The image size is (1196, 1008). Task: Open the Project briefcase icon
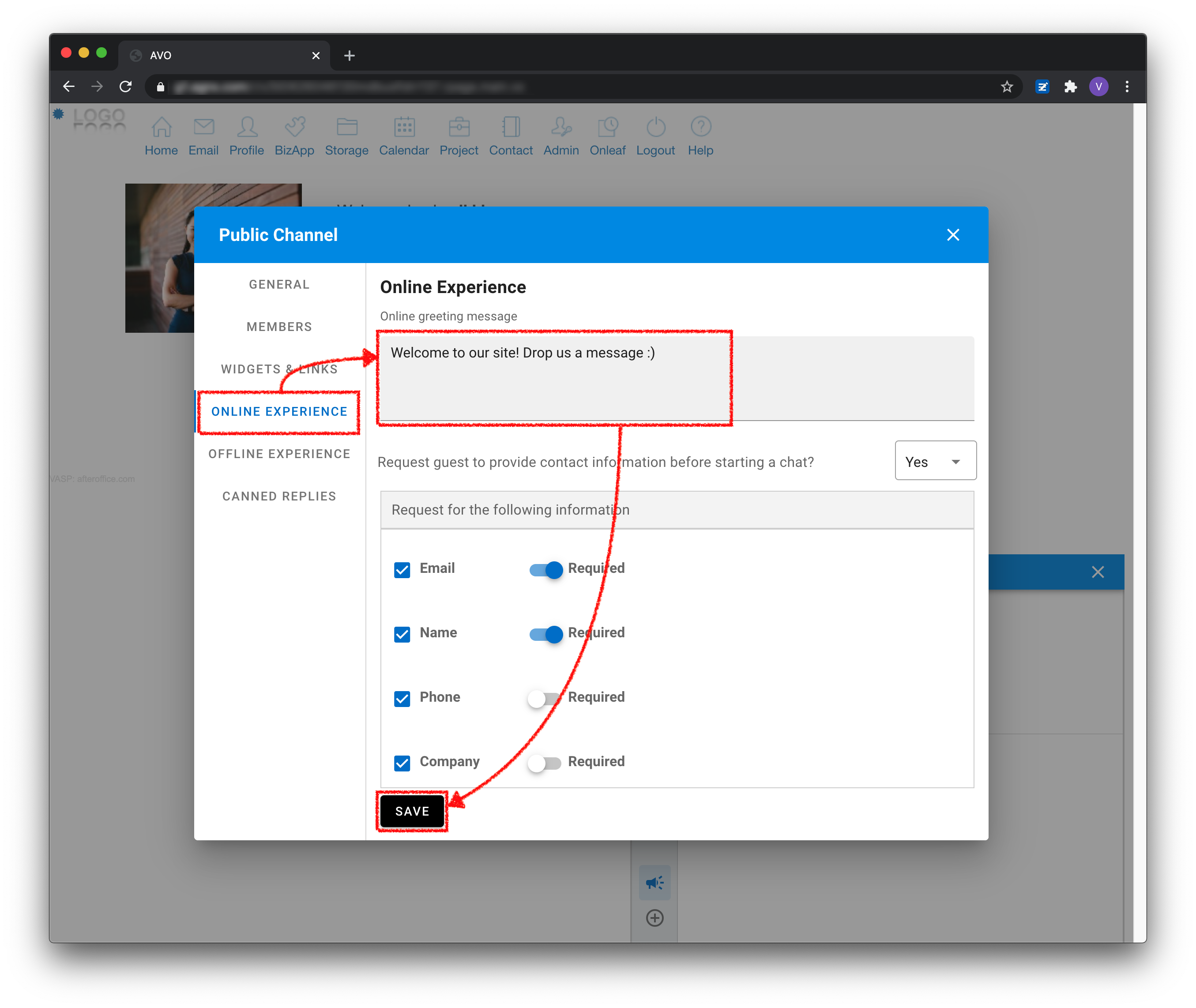click(459, 127)
